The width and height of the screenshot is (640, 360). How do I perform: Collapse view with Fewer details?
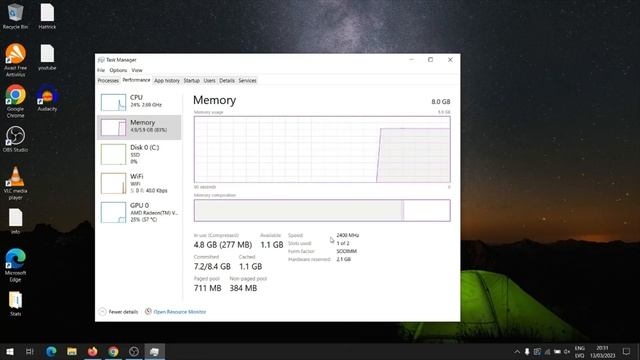click(x=119, y=312)
